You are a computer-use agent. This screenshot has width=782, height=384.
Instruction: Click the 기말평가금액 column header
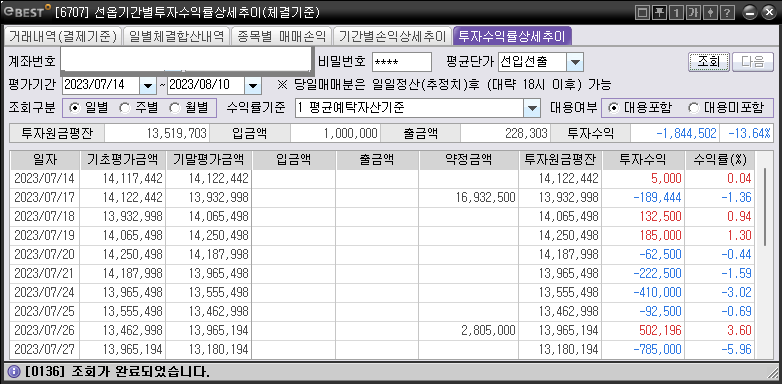[209, 160]
